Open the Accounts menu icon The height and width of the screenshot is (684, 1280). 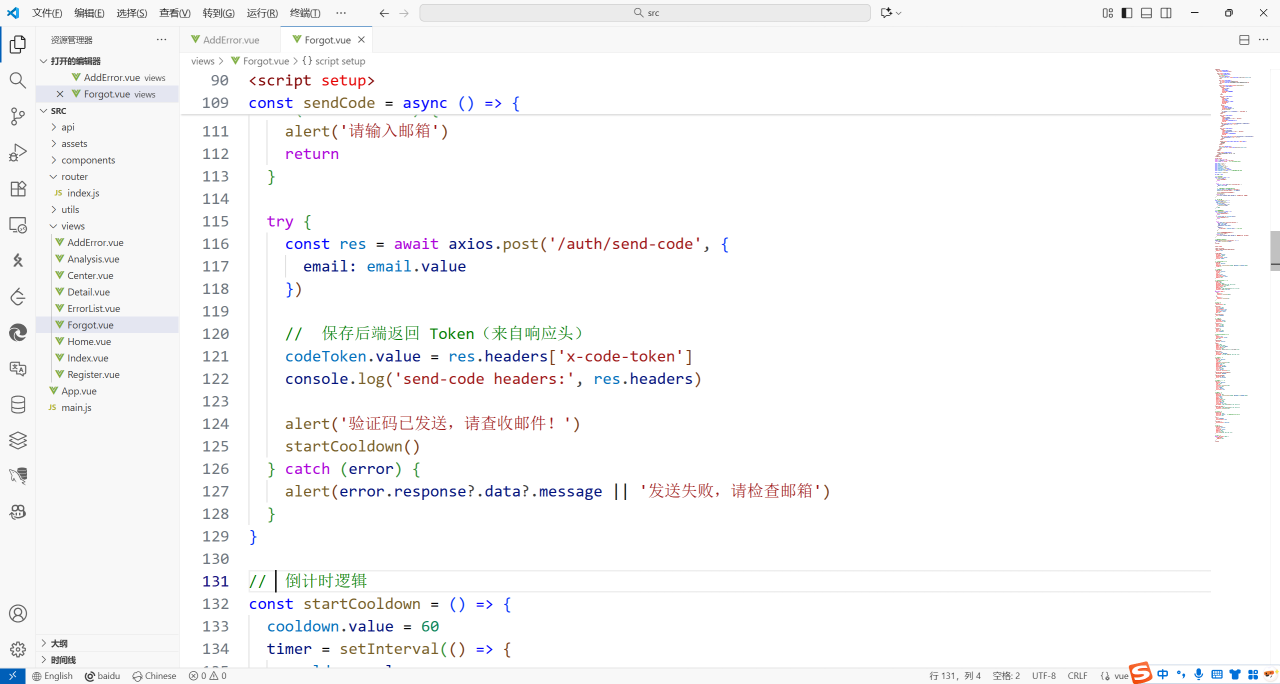tap(17, 613)
